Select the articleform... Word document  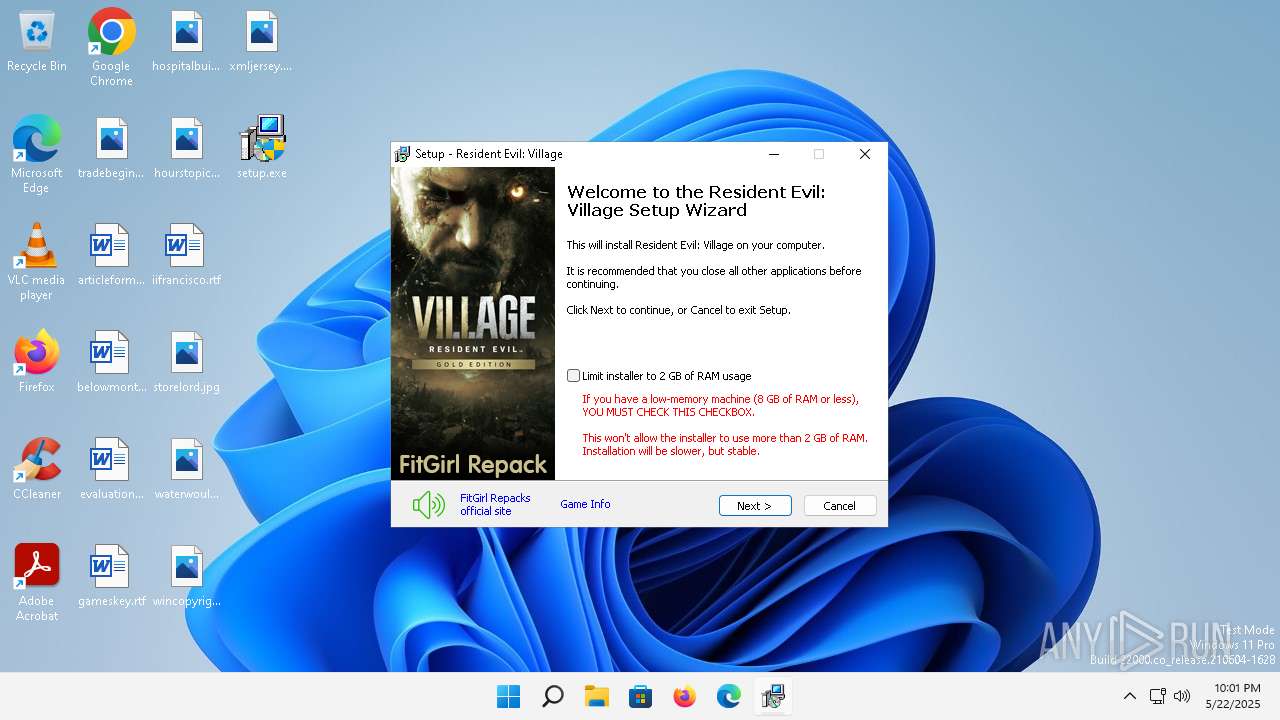[111, 256]
